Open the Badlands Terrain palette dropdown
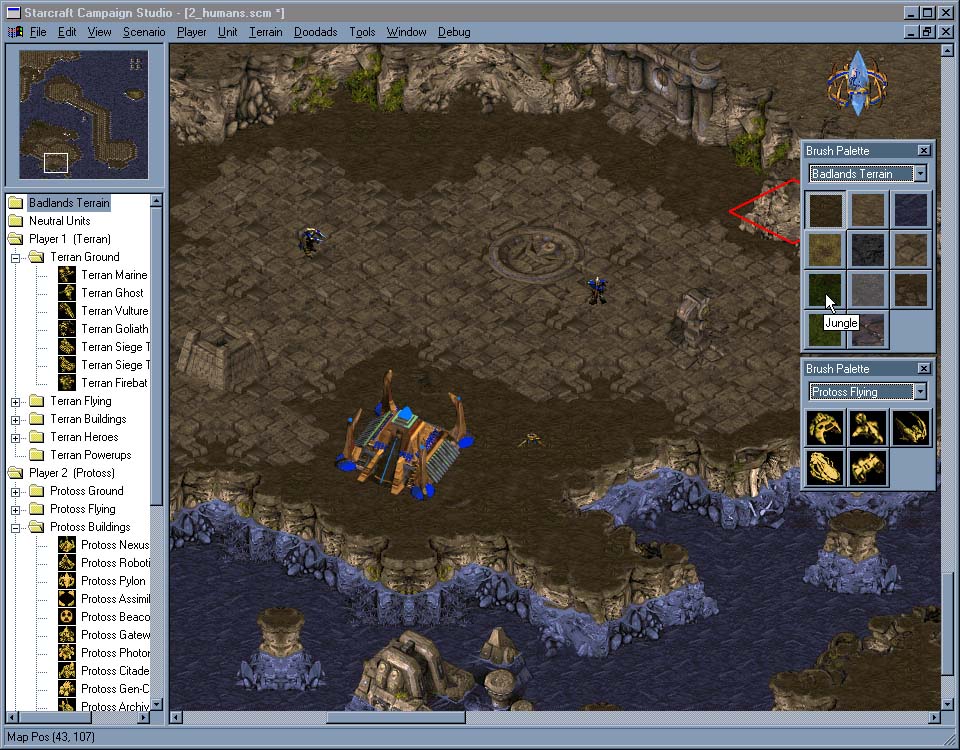This screenshot has width=960, height=750. (x=919, y=174)
